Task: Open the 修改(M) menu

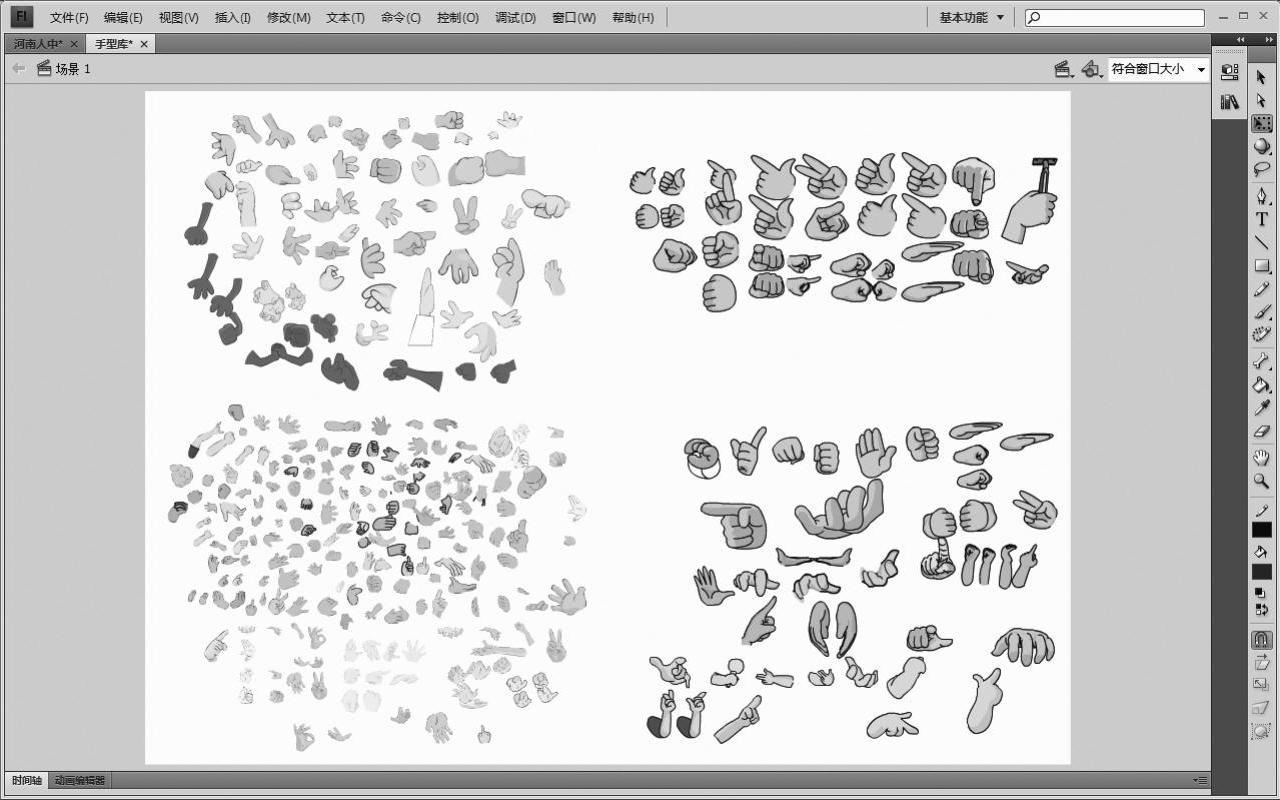Action: (x=288, y=18)
